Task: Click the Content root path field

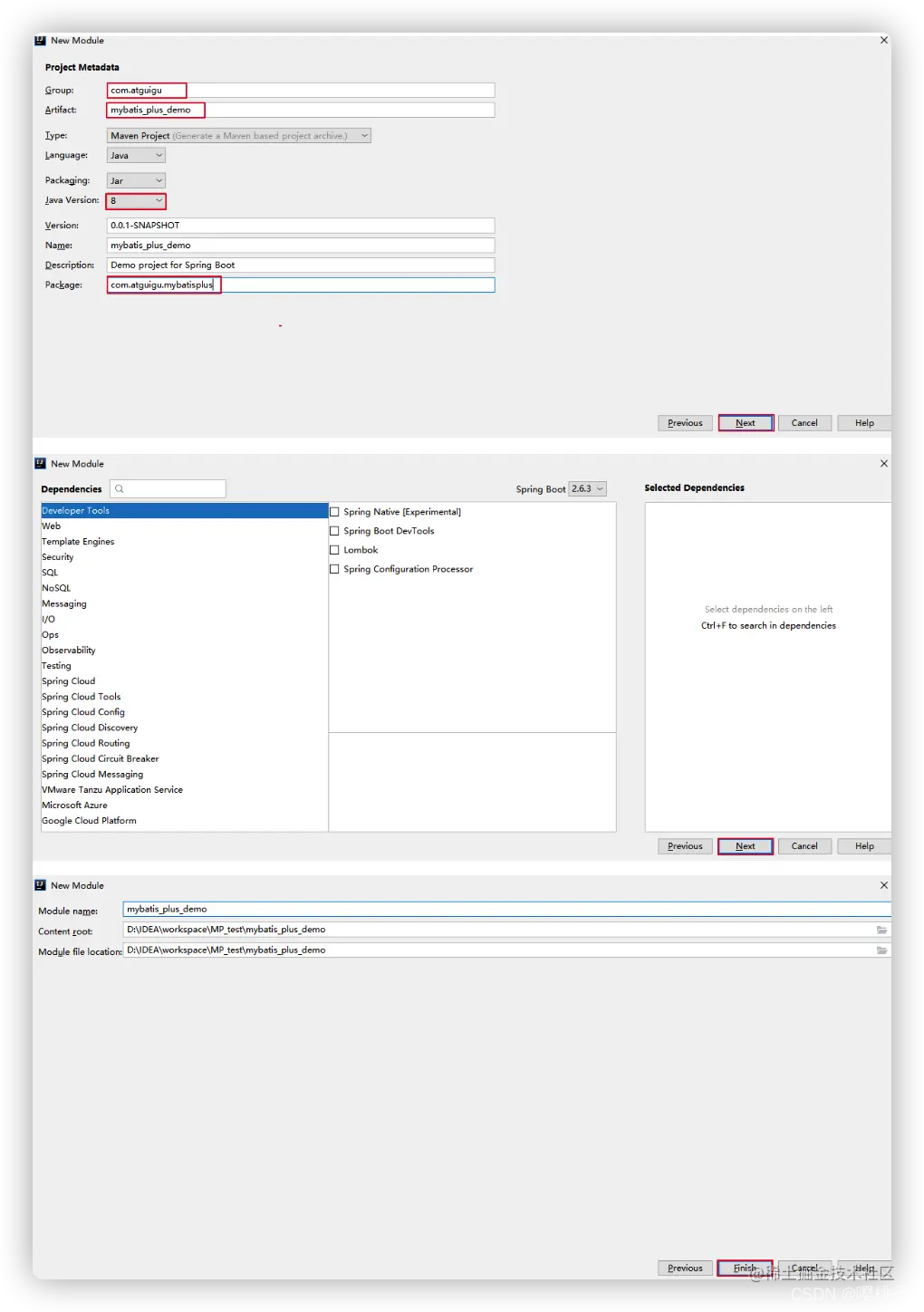Action: pyautogui.click(x=506, y=930)
